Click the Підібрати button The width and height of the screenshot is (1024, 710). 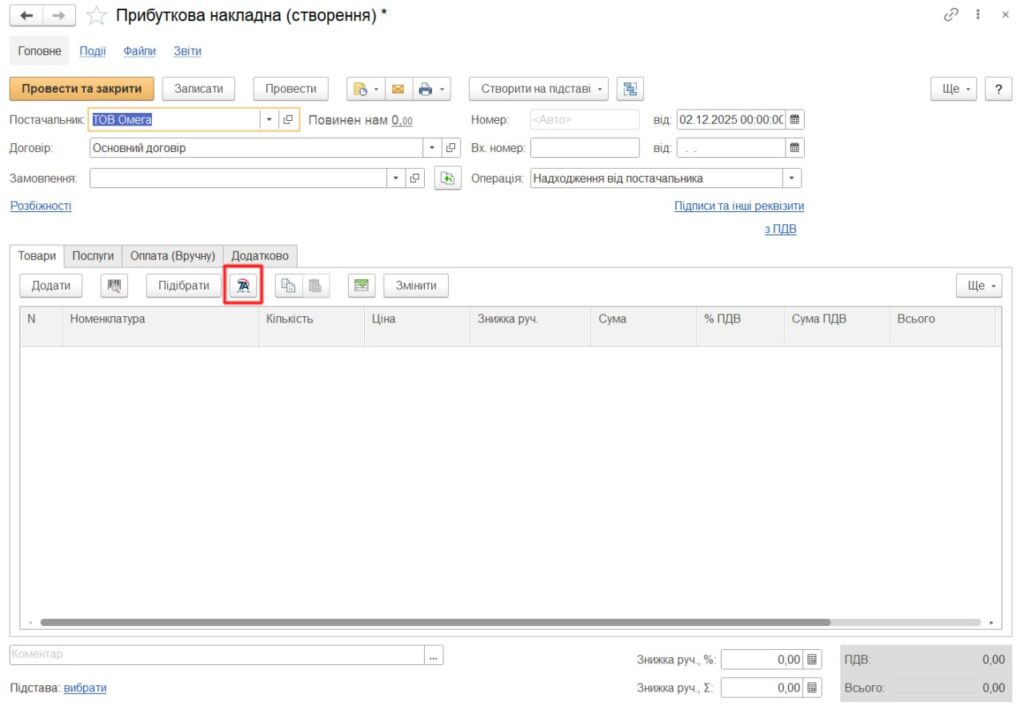[x=184, y=286]
